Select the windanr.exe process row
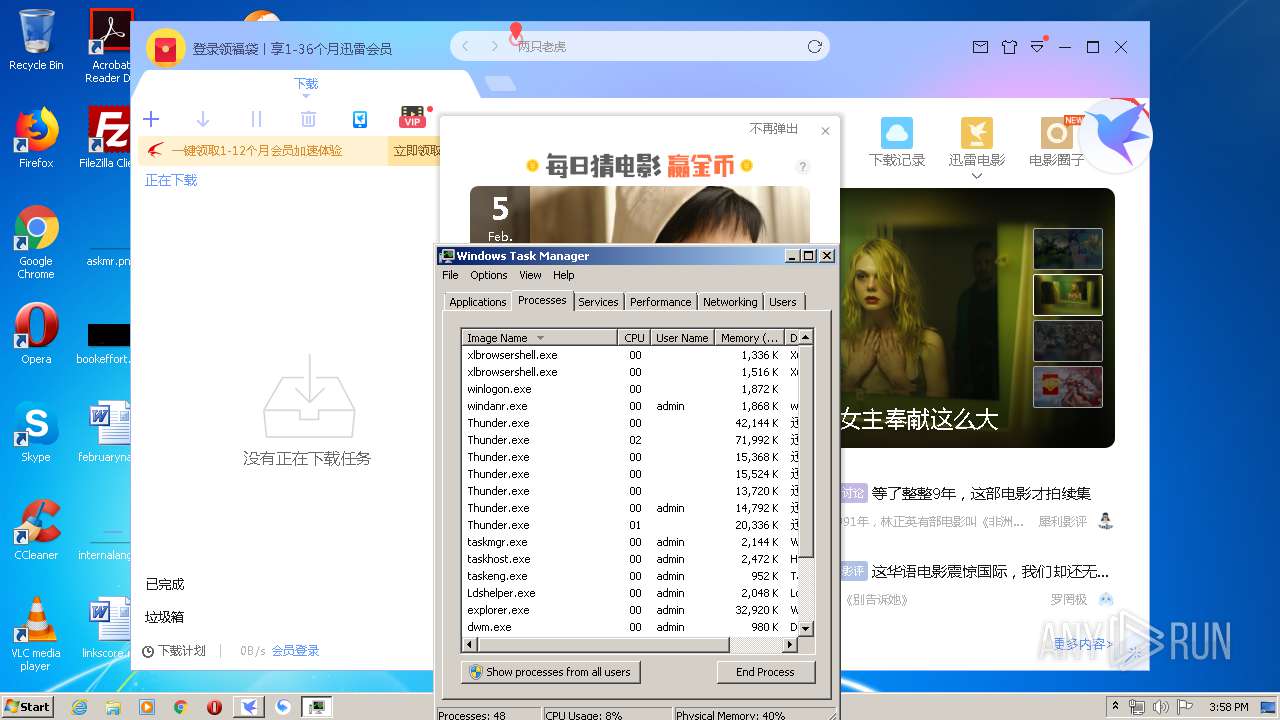Image resolution: width=1280 pixels, height=720 pixels. click(630, 406)
